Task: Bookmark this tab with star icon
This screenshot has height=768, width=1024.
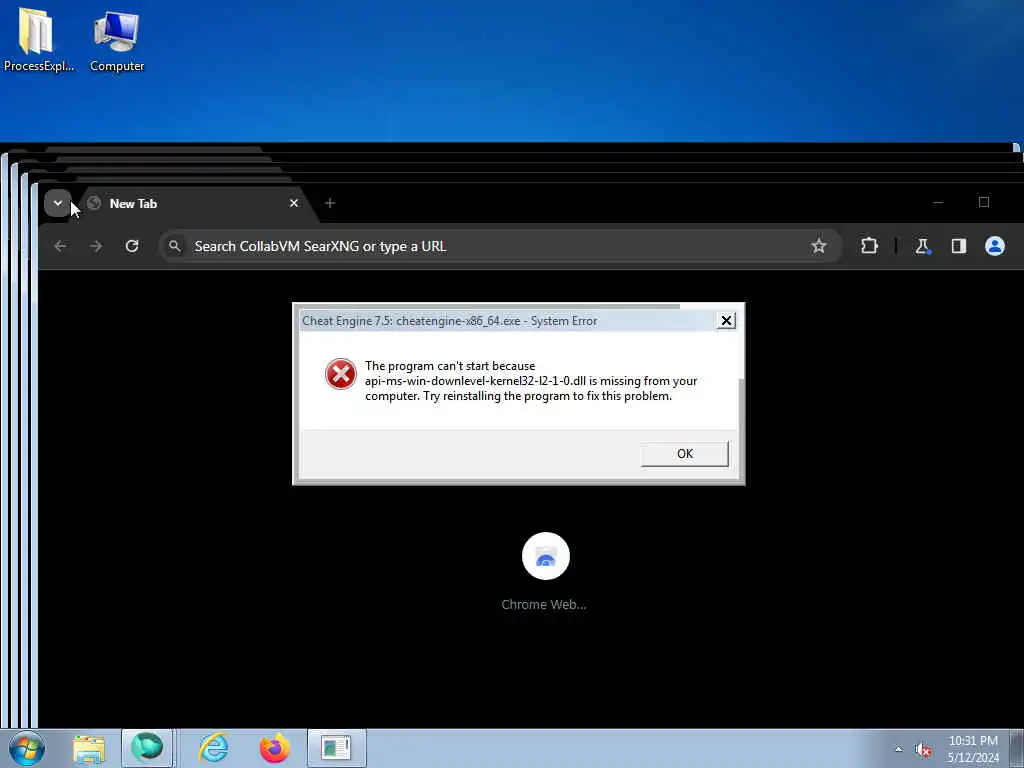Action: pyautogui.click(x=818, y=246)
